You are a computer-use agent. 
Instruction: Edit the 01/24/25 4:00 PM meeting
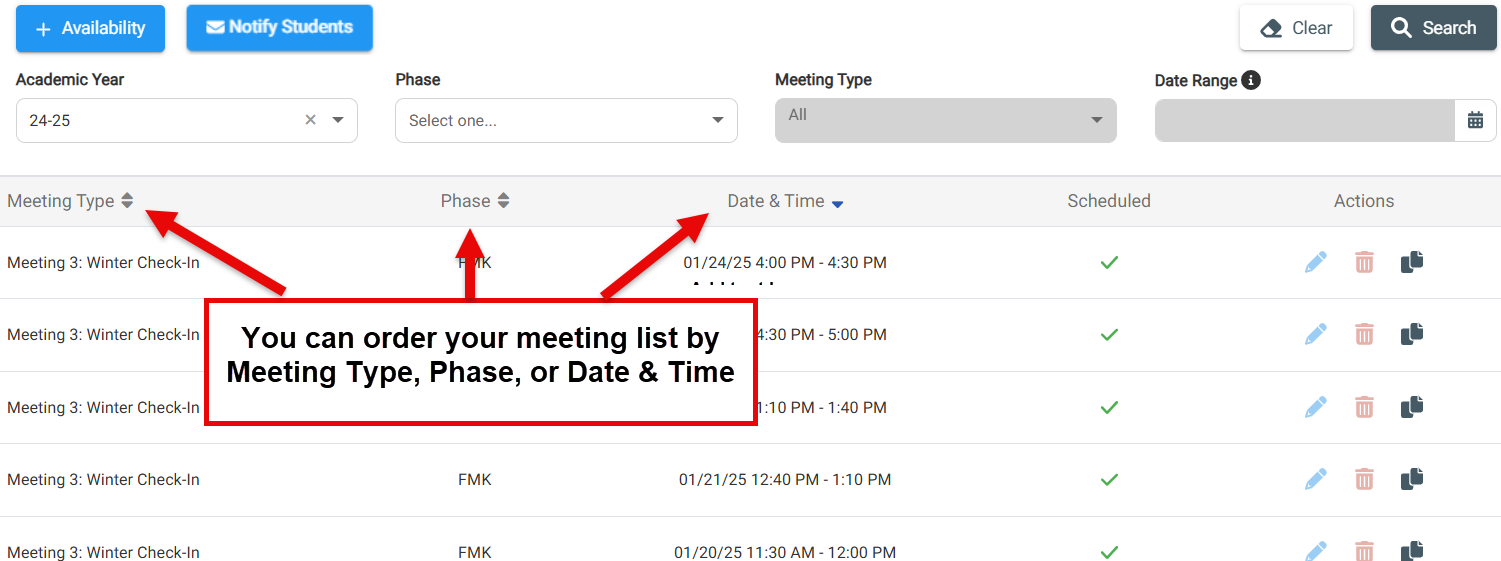coord(1316,262)
